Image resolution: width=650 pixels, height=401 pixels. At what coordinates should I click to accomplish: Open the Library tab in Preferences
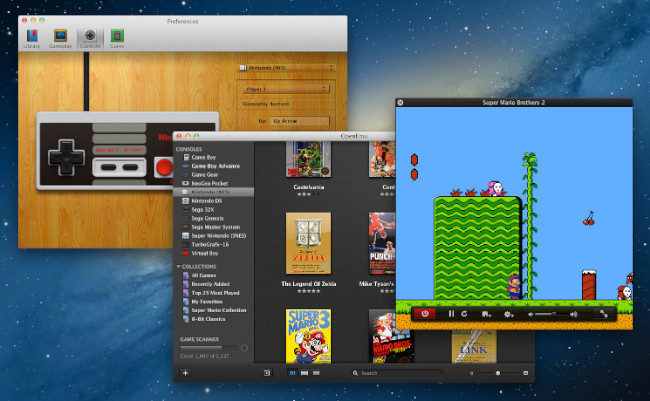tap(32, 39)
